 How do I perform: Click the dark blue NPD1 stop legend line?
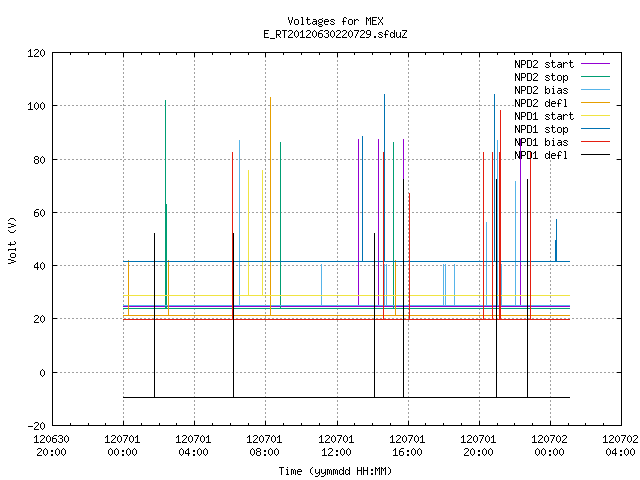[x=595, y=129]
